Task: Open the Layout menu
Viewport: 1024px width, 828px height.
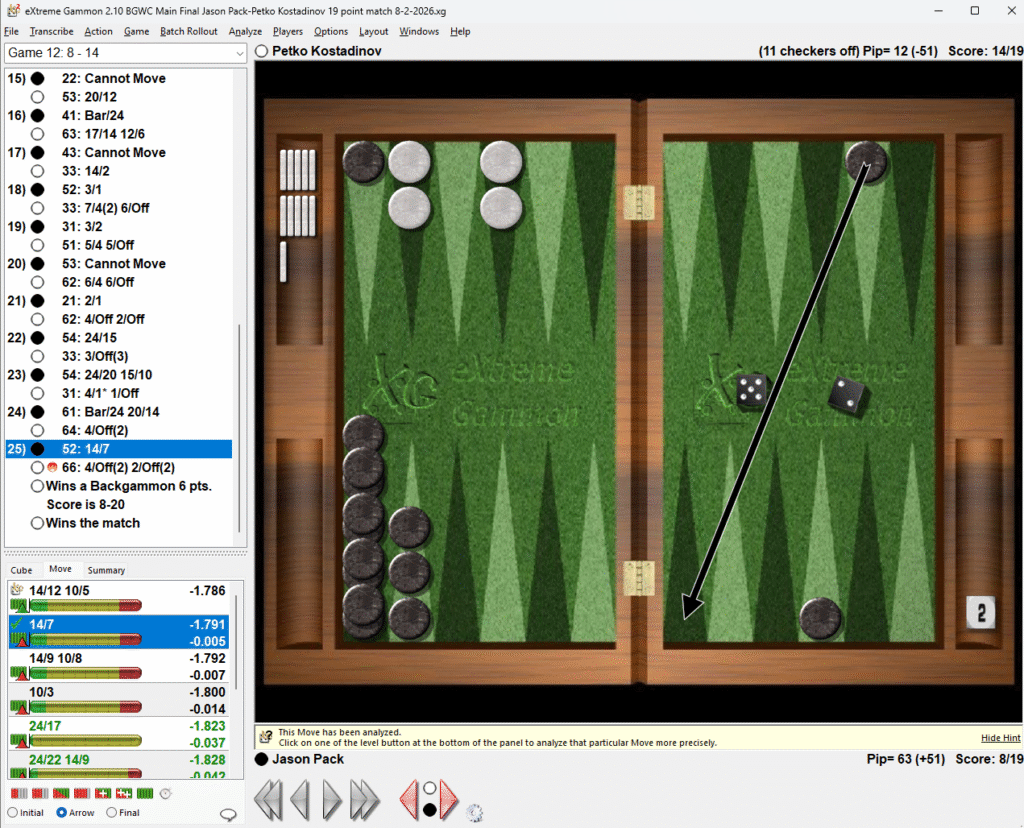Action: (373, 31)
